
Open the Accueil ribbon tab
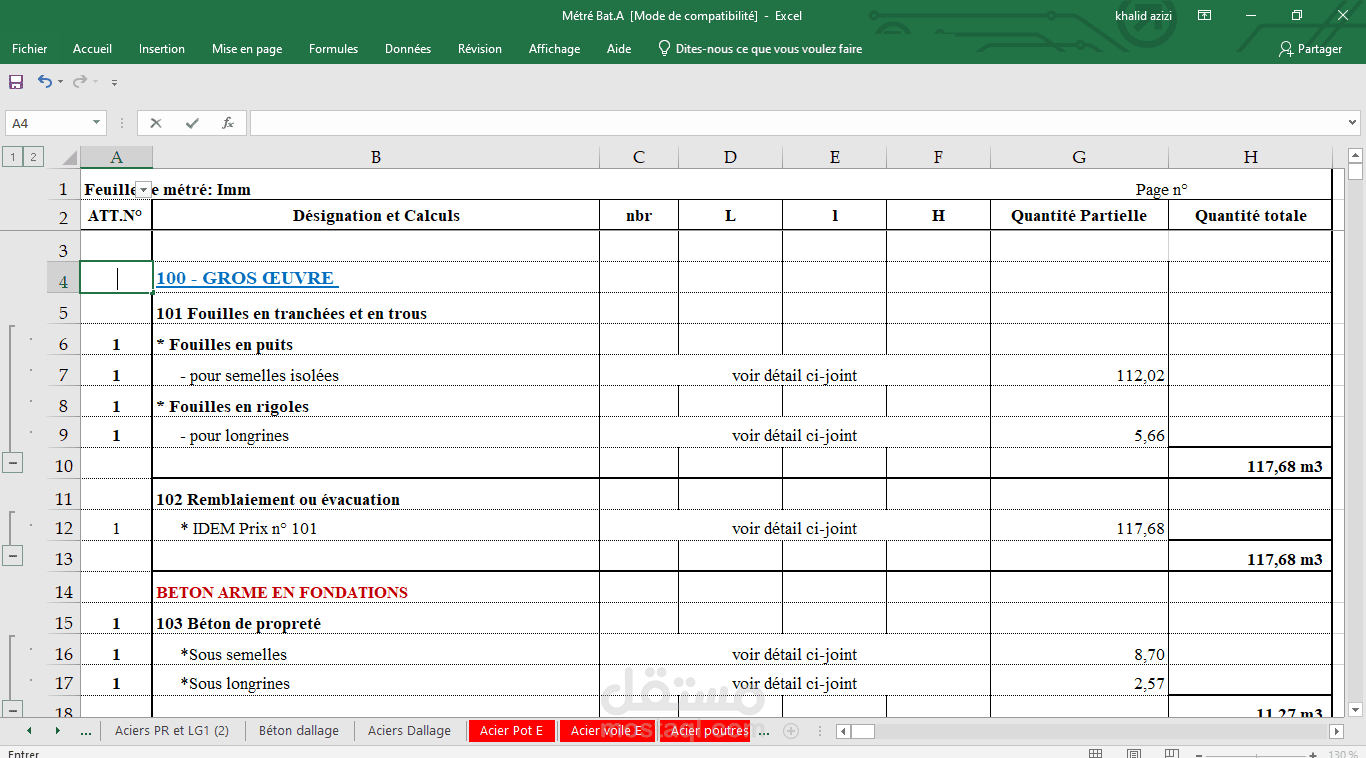pyautogui.click(x=92, y=49)
